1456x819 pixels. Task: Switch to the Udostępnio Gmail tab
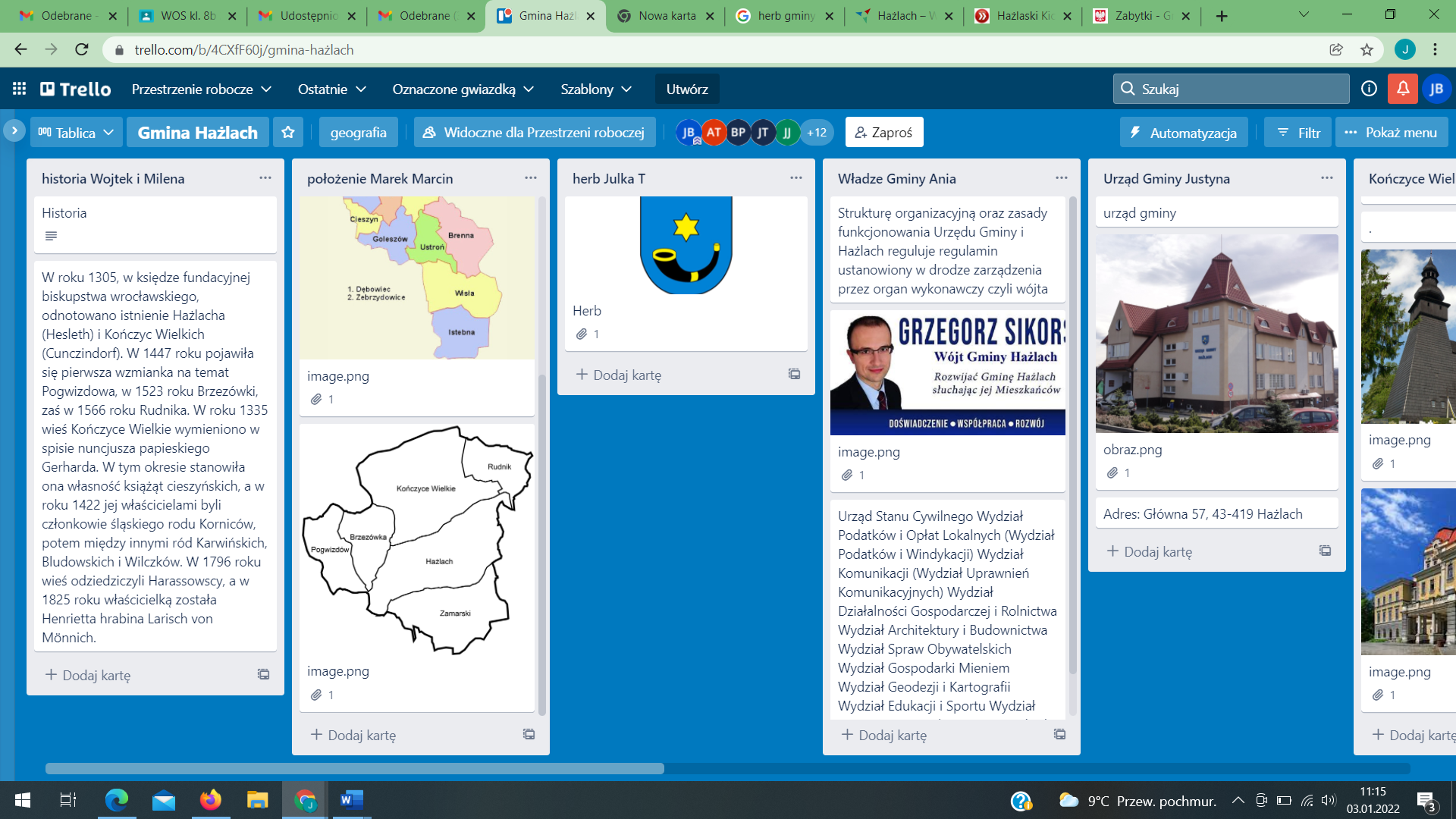click(307, 16)
